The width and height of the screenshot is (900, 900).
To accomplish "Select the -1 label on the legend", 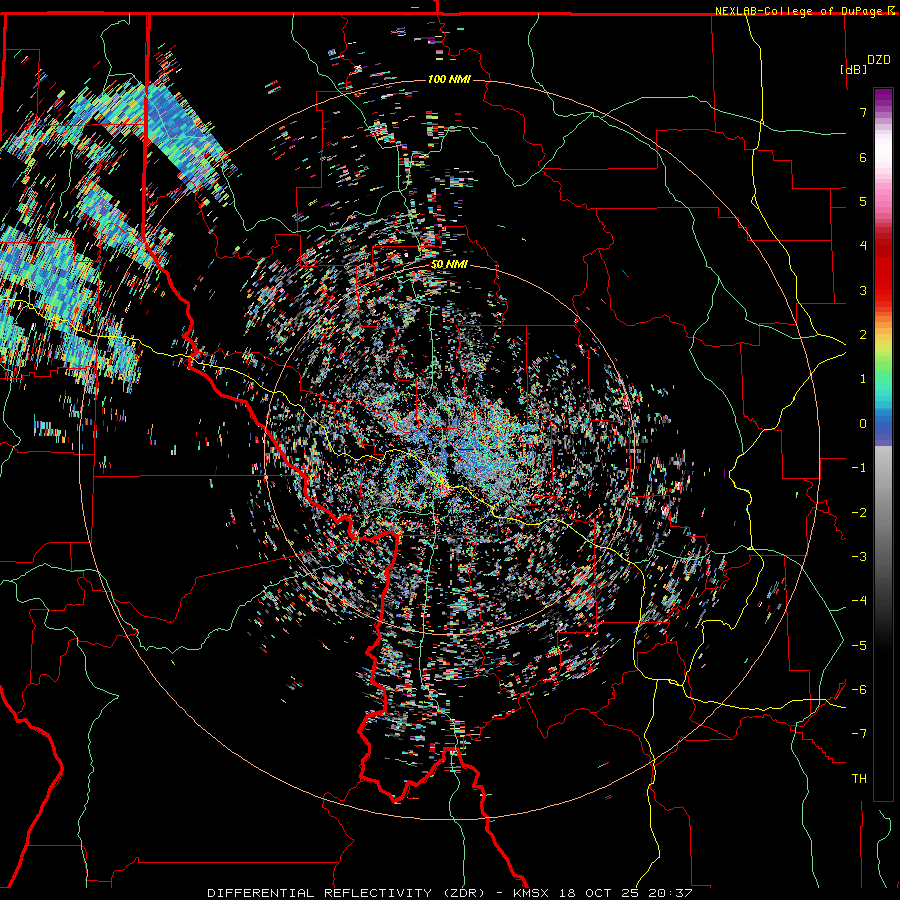I will [x=859, y=468].
